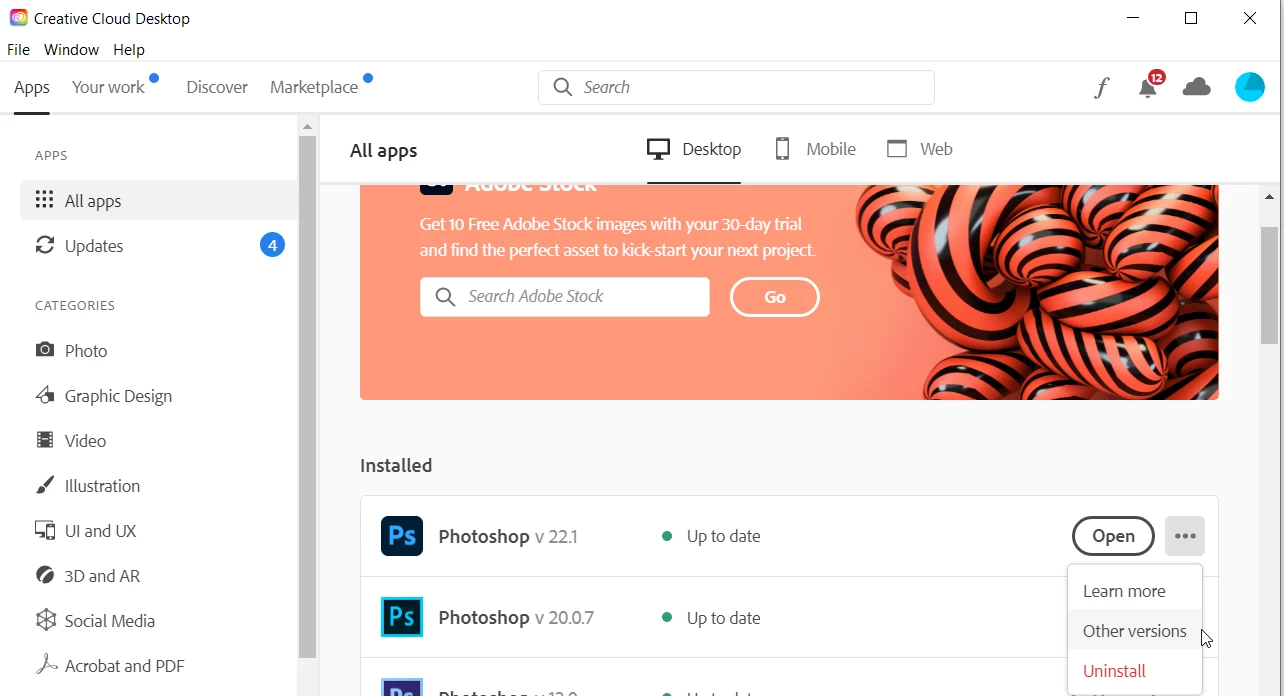Click the All apps page heading
The height and width of the screenshot is (696, 1284).
click(x=384, y=151)
